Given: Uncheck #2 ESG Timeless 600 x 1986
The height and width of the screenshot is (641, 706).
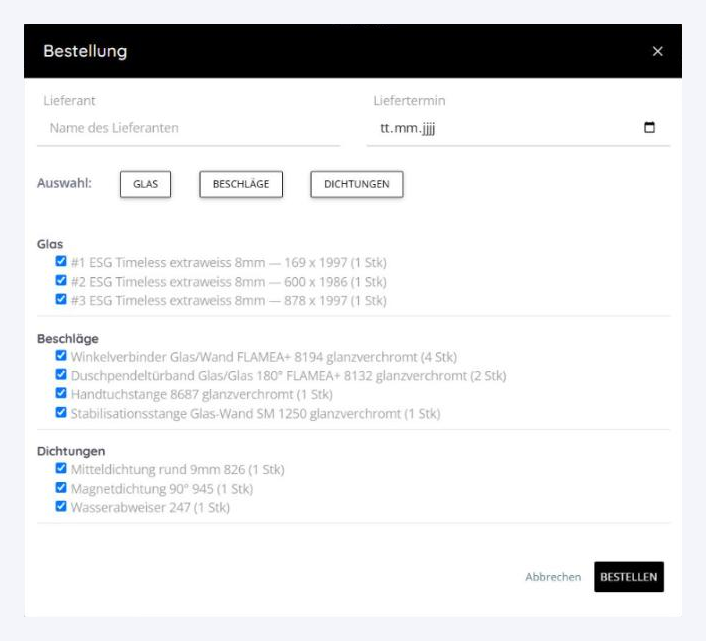Looking at the screenshot, I should 61,280.
